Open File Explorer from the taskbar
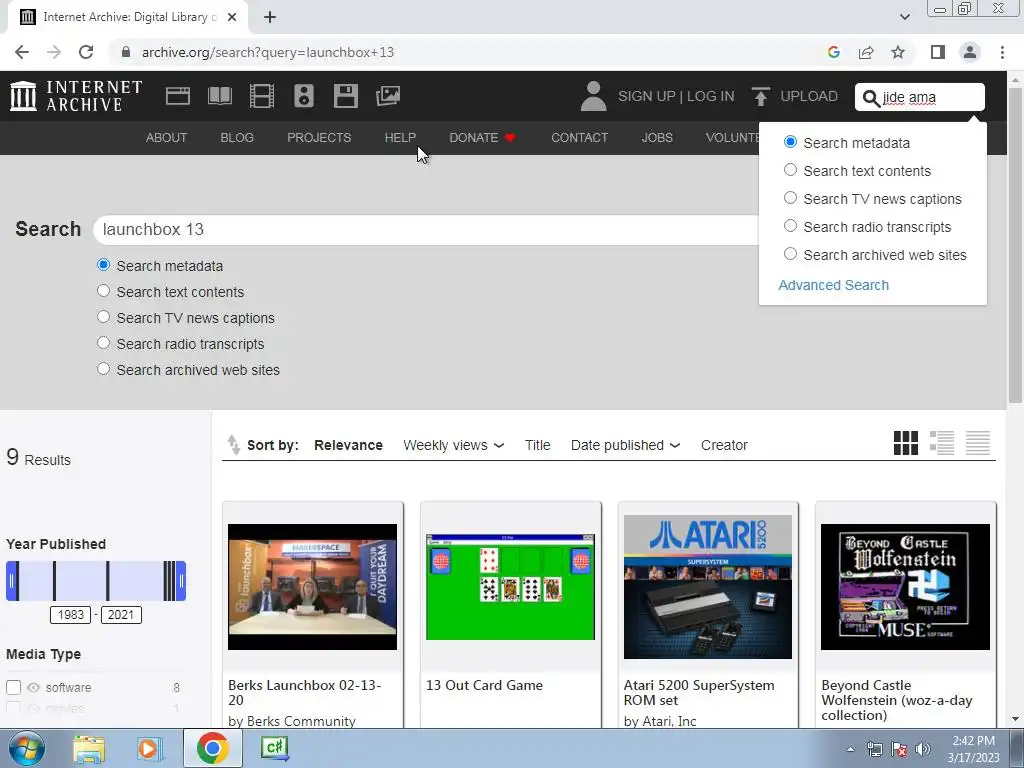 (89, 748)
